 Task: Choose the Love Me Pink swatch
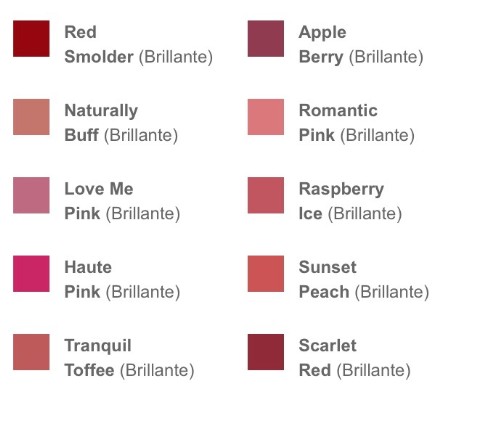31,195
